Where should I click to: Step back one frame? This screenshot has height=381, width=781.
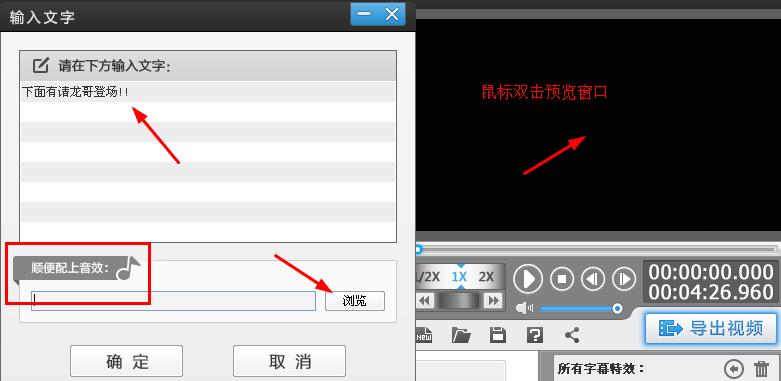[x=593, y=279]
